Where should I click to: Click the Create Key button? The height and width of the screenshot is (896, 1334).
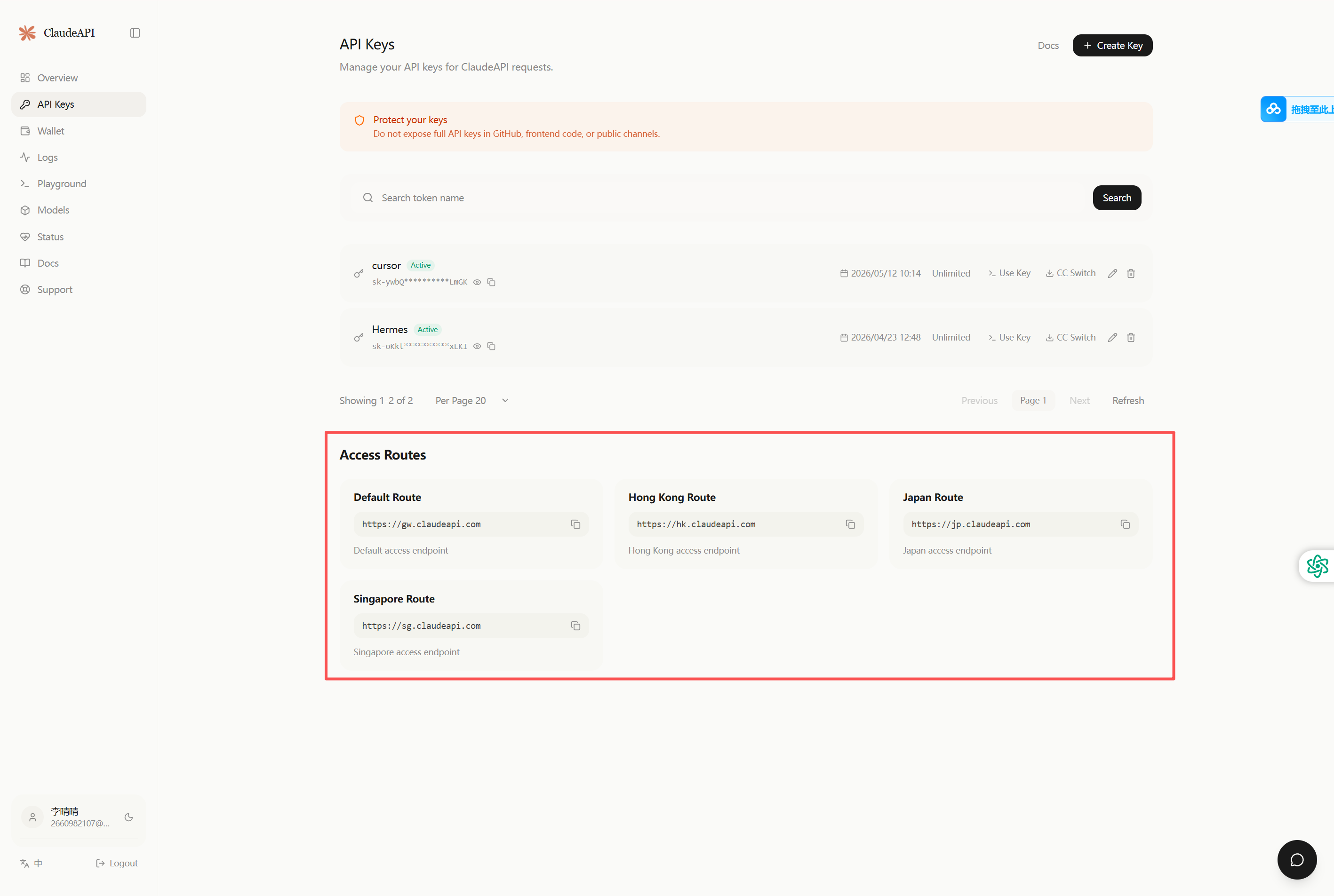click(x=1112, y=45)
